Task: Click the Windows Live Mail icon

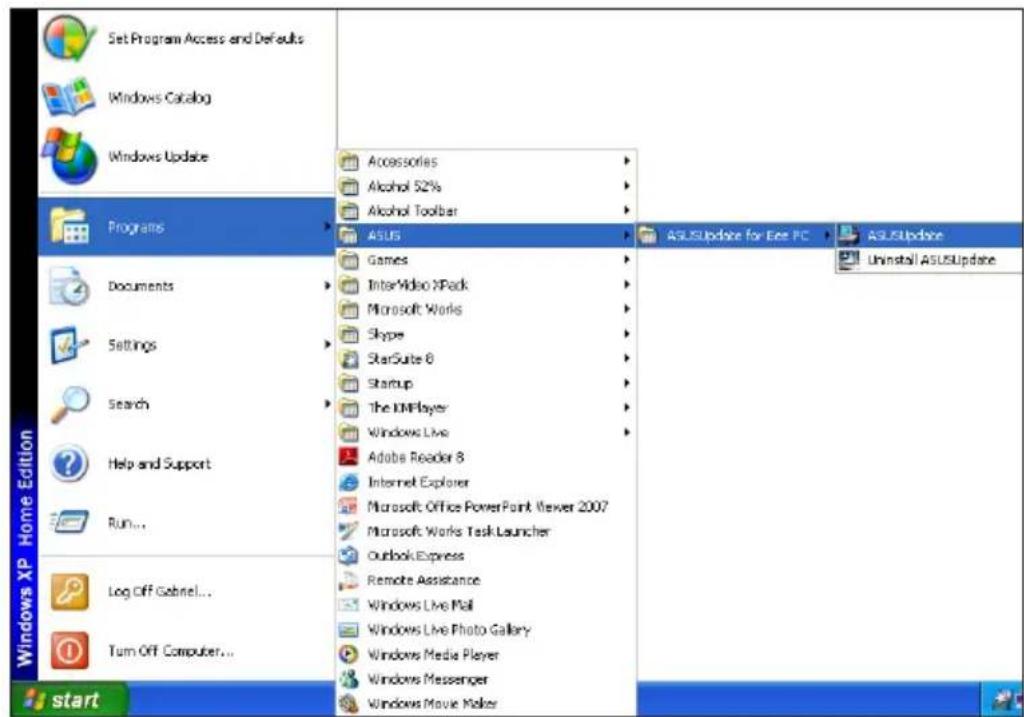Action: [x=349, y=605]
